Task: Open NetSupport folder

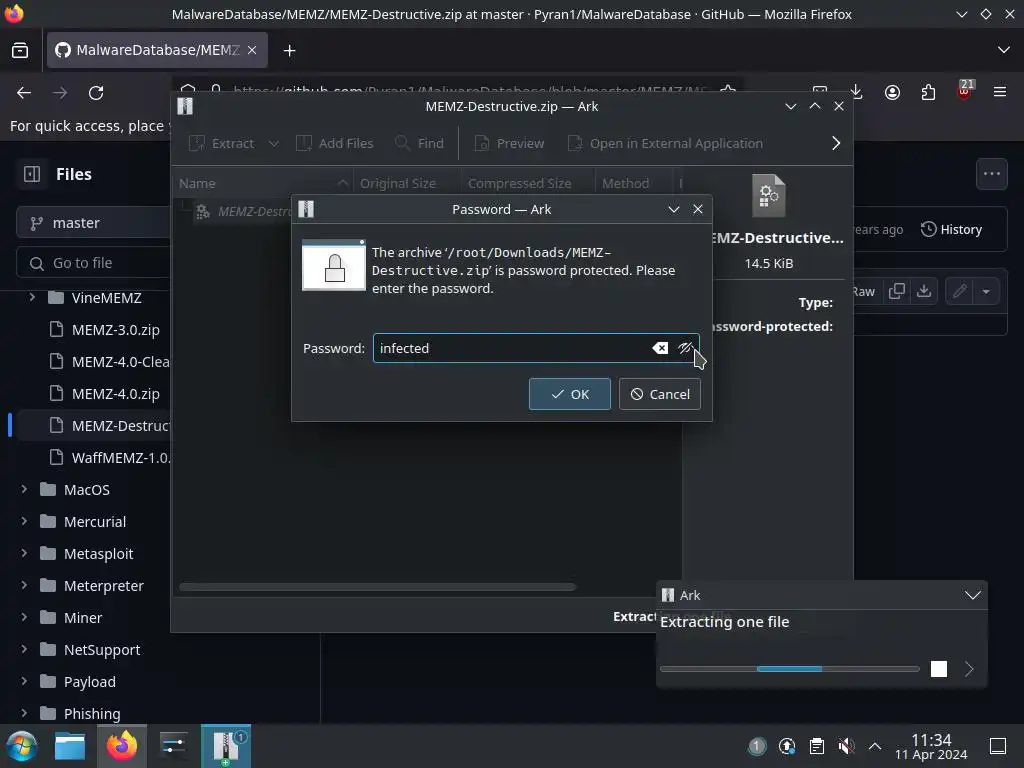Action: click(x=101, y=650)
